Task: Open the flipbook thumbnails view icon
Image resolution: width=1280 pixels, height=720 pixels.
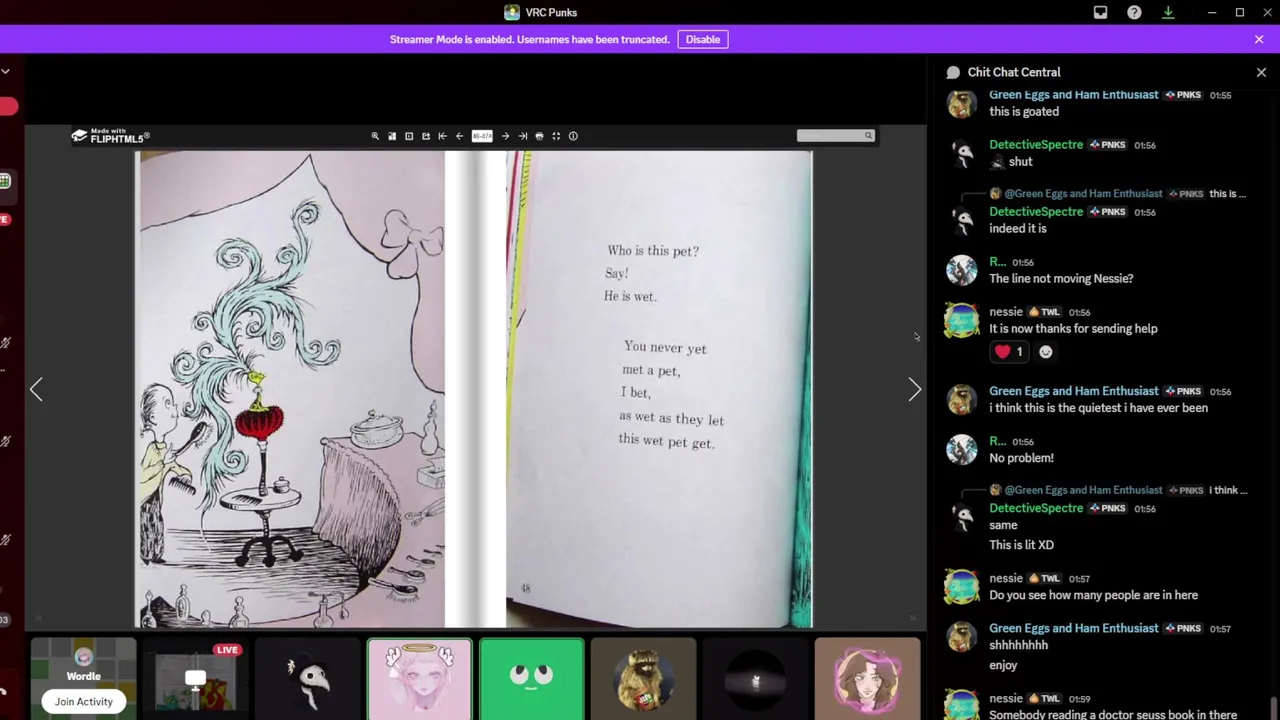Action: coord(392,136)
